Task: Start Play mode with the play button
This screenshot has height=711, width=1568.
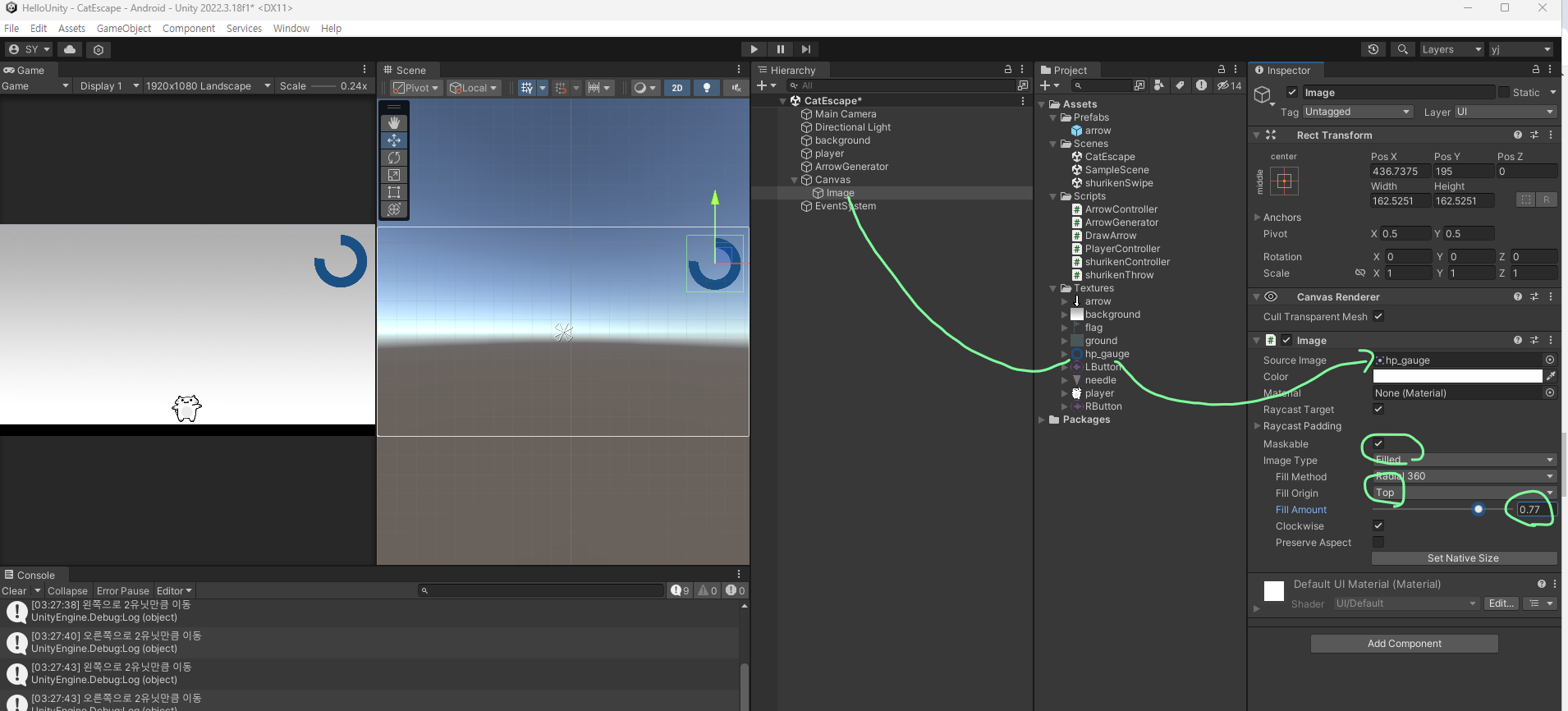Action: [754, 49]
